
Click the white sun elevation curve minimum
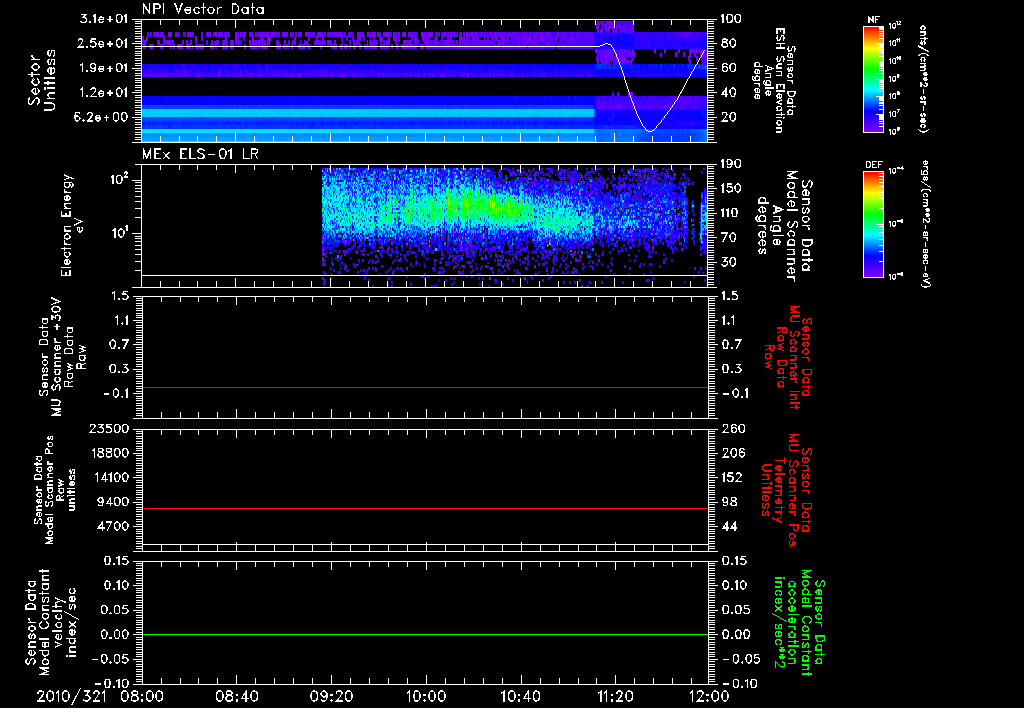[650, 131]
